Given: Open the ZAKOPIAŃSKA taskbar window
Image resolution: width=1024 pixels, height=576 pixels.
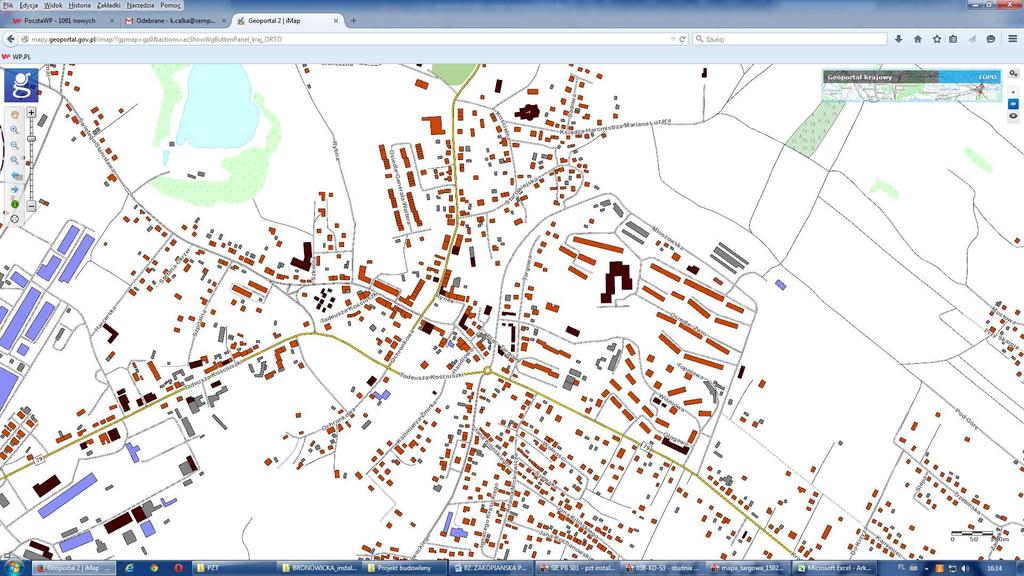Looking at the screenshot, I should [x=491, y=568].
